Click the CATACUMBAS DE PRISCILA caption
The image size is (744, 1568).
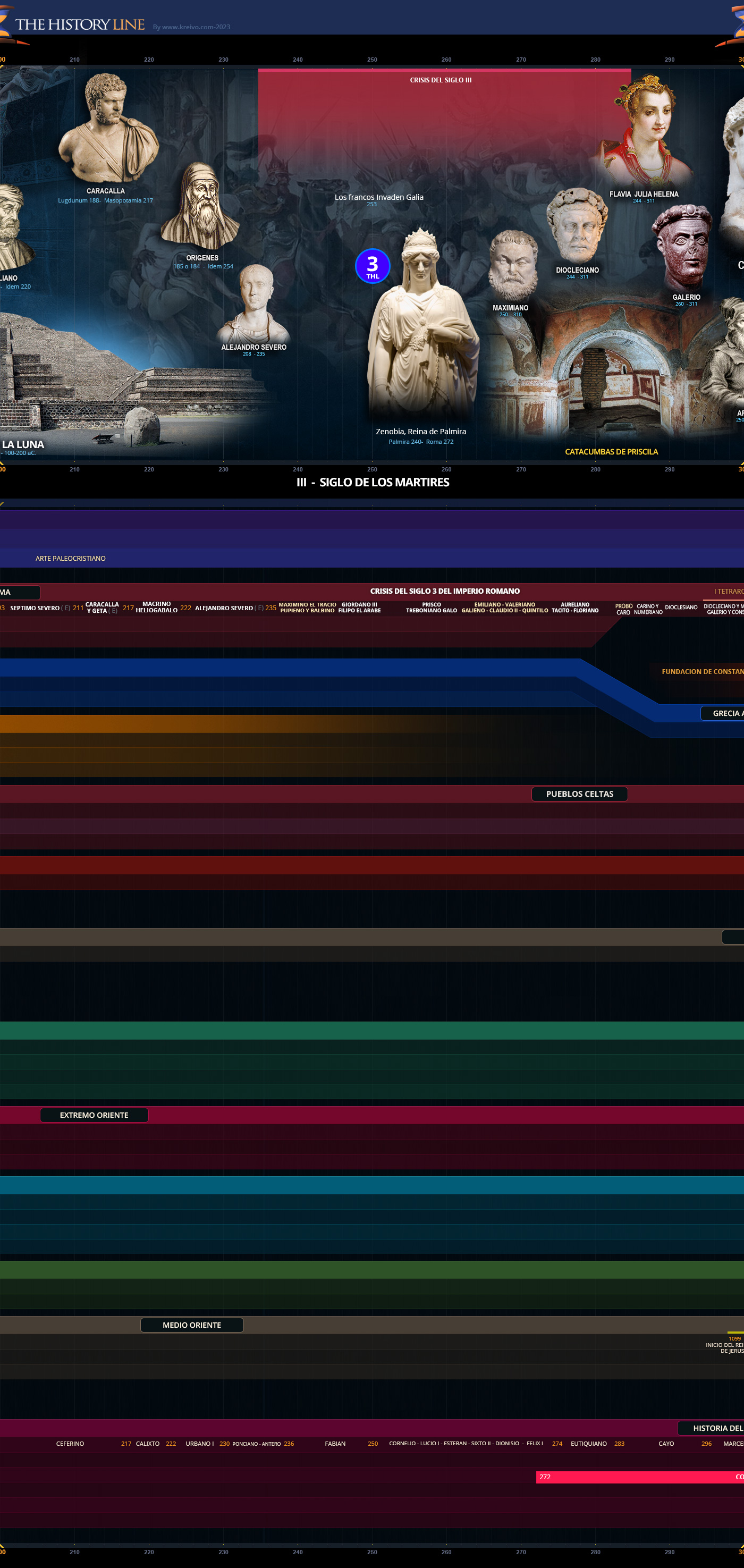(x=611, y=452)
